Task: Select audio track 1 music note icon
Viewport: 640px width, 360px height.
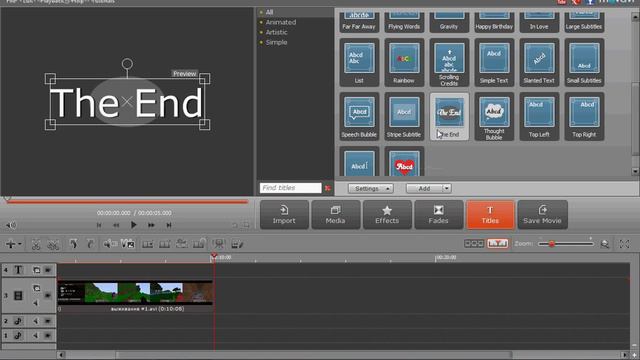Action: point(18,336)
